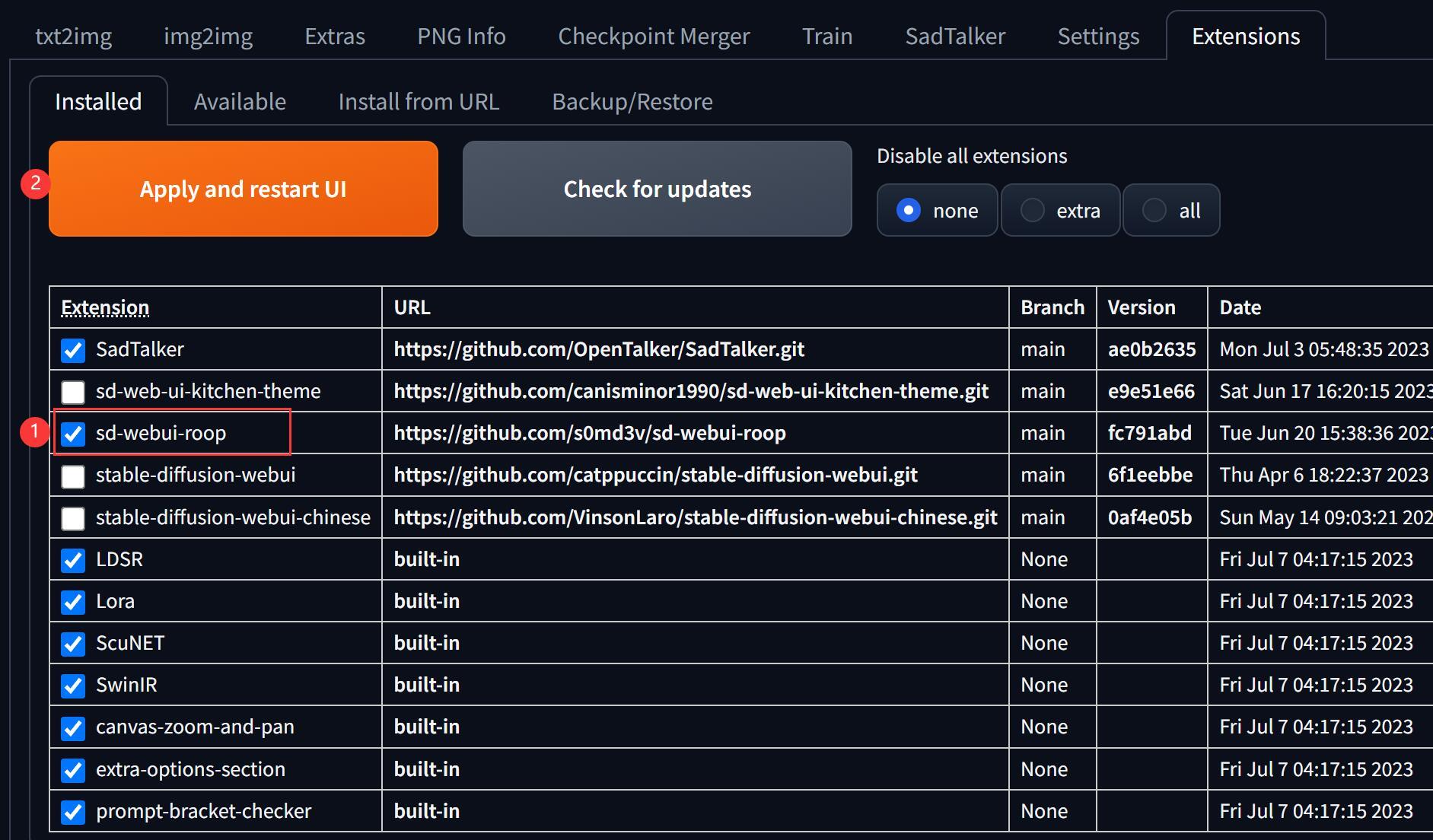
Task: Open the Install from URL sub-tab
Action: pyautogui.click(x=419, y=101)
